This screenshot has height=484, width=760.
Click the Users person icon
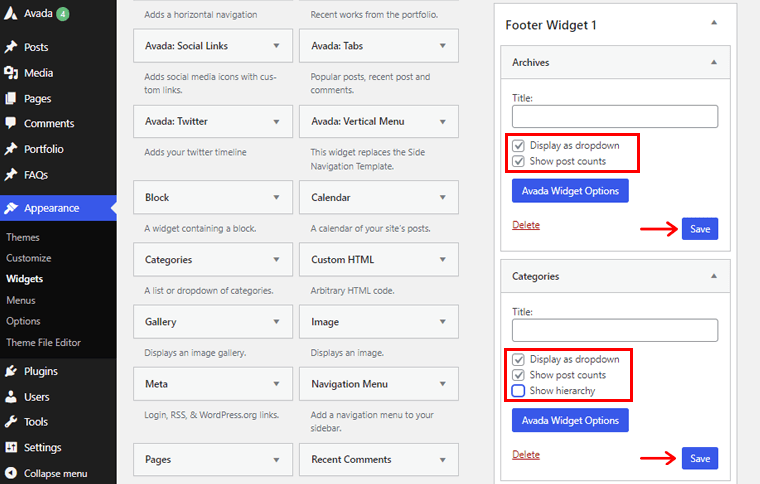click(11, 397)
